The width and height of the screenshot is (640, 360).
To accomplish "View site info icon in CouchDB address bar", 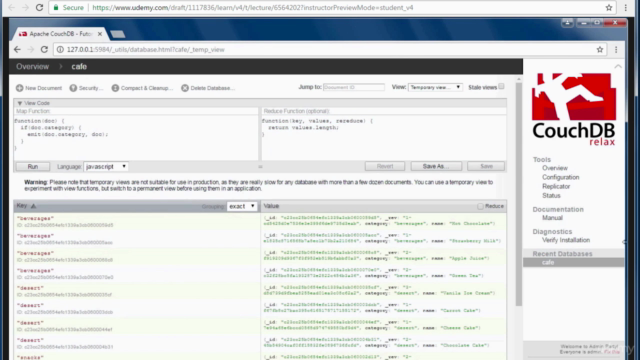I will (60, 49).
